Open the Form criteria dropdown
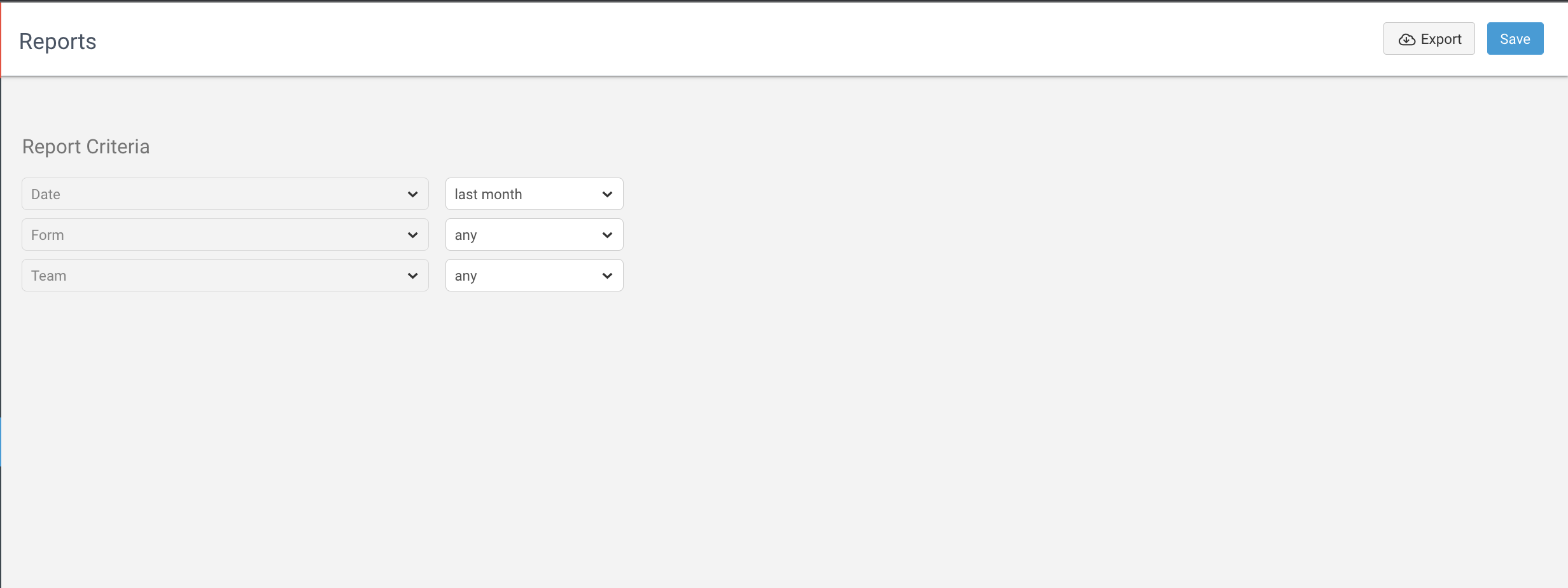The width and height of the screenshot is (1568, 588). point(225,234)
